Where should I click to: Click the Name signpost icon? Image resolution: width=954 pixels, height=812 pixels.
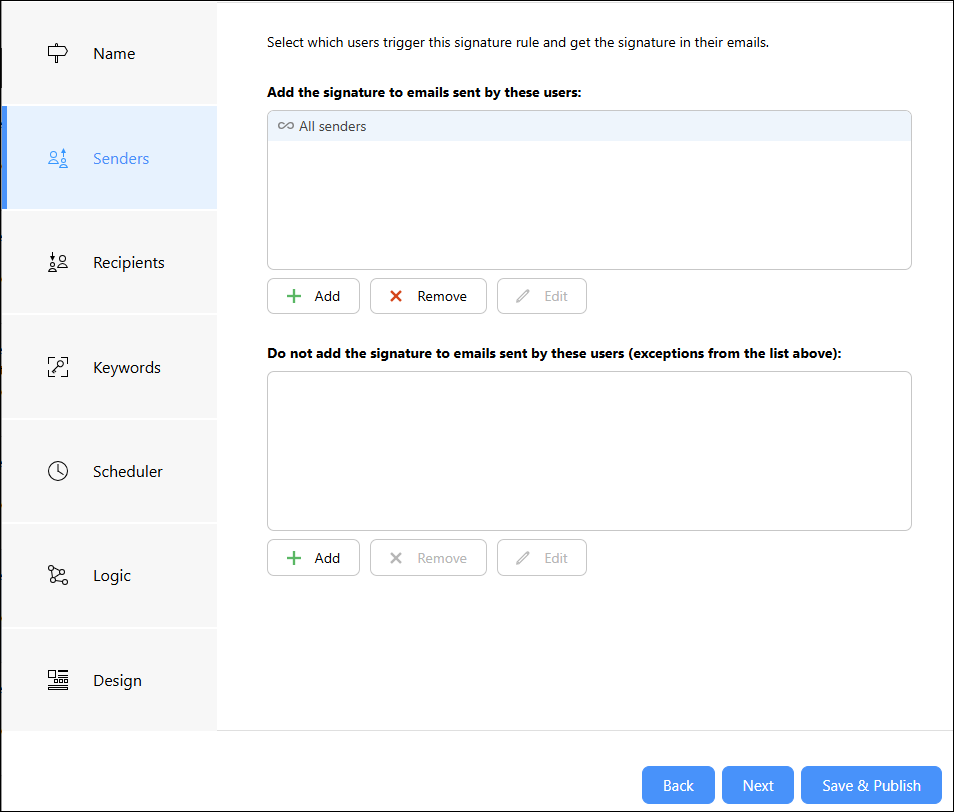click(58, 53)
